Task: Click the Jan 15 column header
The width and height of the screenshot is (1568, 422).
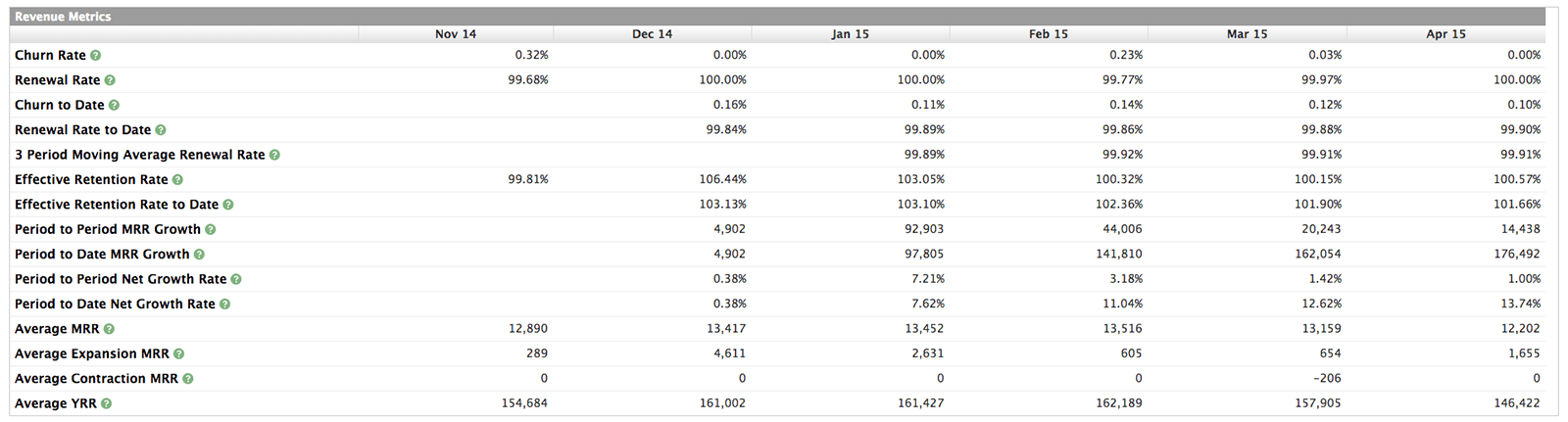Action: coord(850,34)
